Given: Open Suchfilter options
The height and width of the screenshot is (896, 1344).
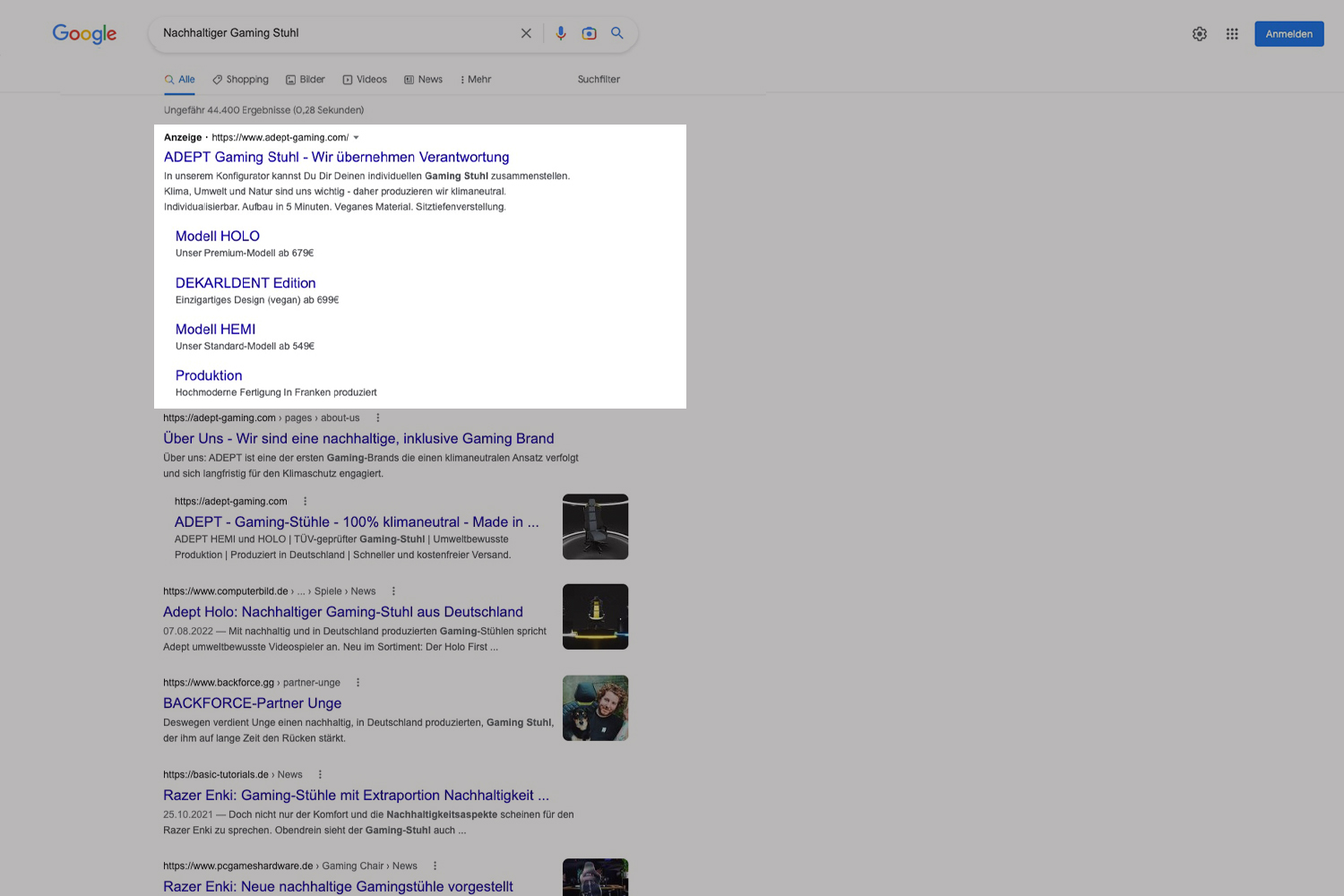Looking at the screenshot, I should point(599,80).
